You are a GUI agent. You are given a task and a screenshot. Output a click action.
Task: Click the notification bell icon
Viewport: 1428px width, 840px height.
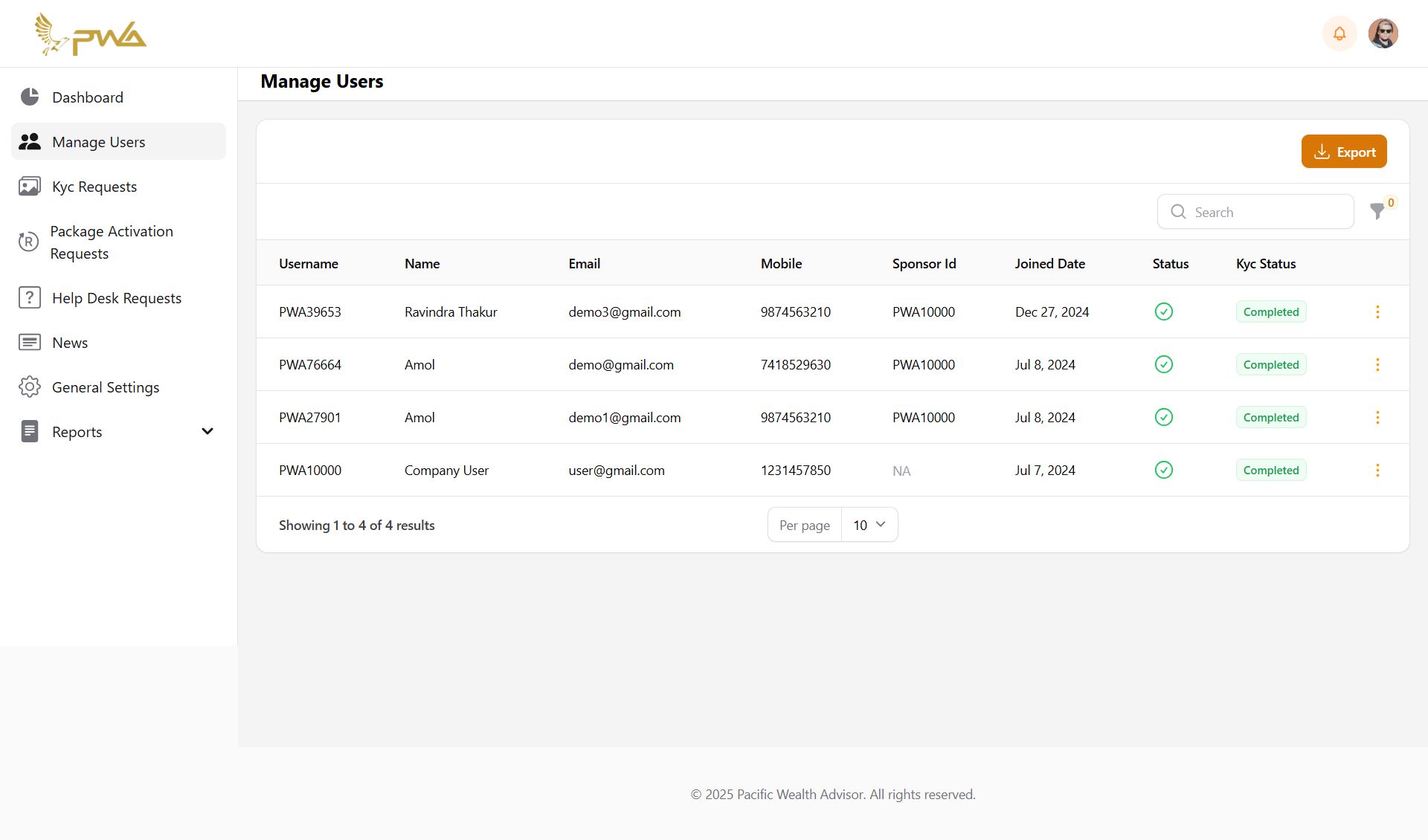[x=1339, y=33]
